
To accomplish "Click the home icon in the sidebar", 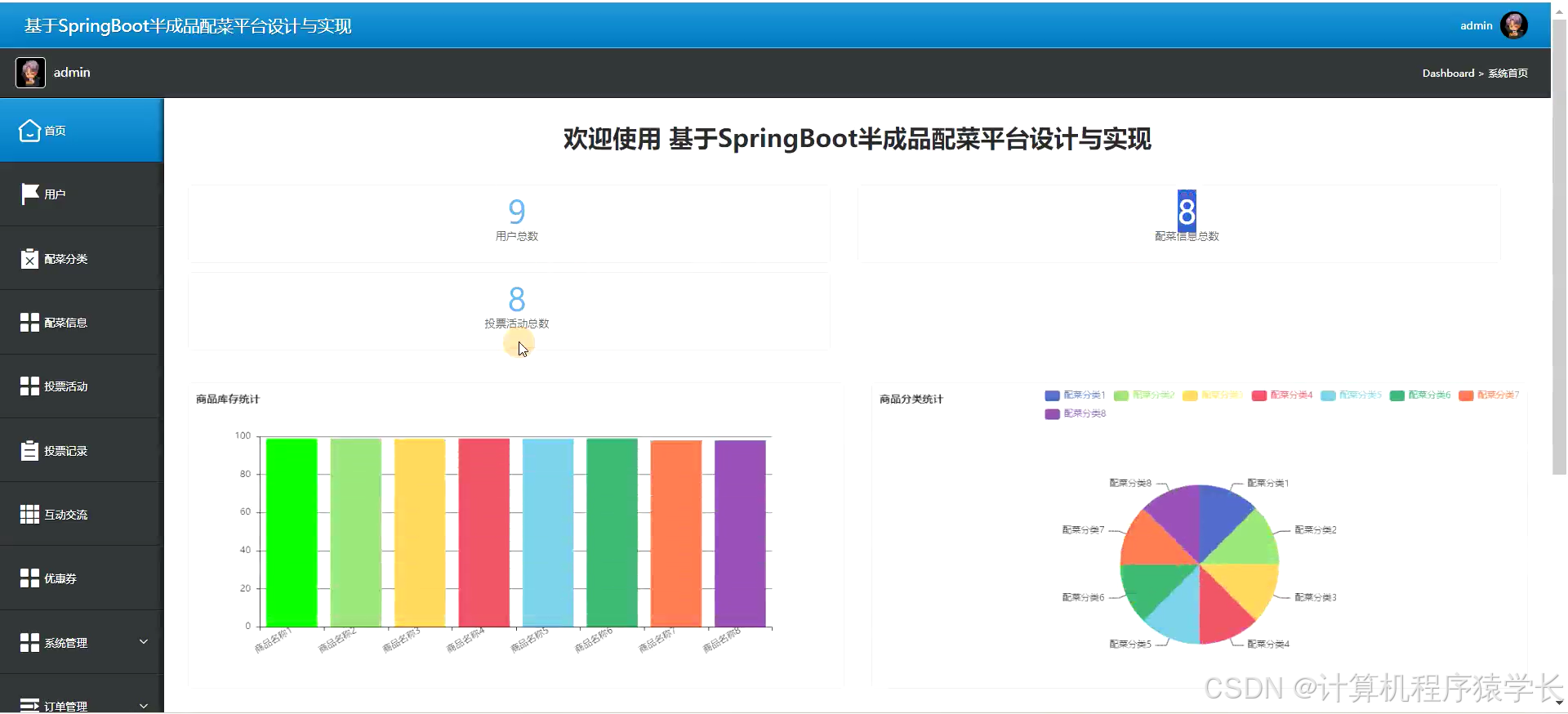I will (29, 131).
